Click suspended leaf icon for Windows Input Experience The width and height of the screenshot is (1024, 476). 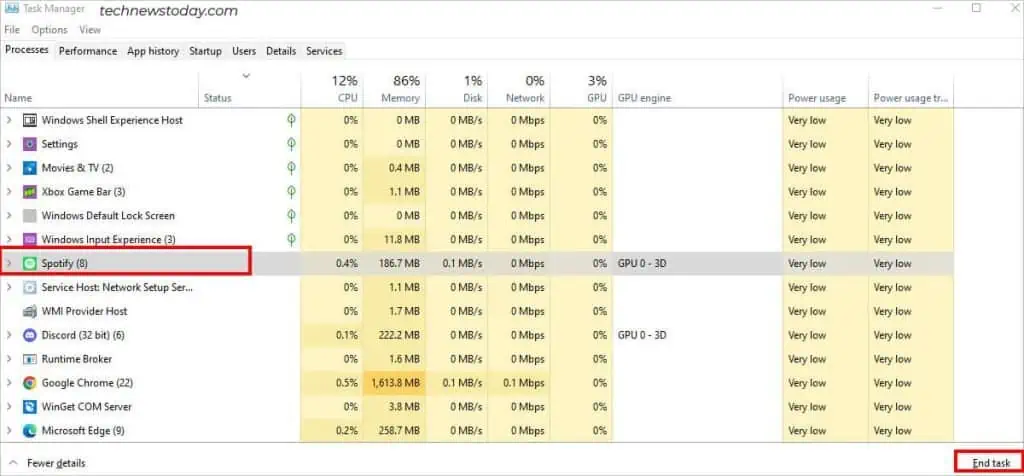(292, 240)
